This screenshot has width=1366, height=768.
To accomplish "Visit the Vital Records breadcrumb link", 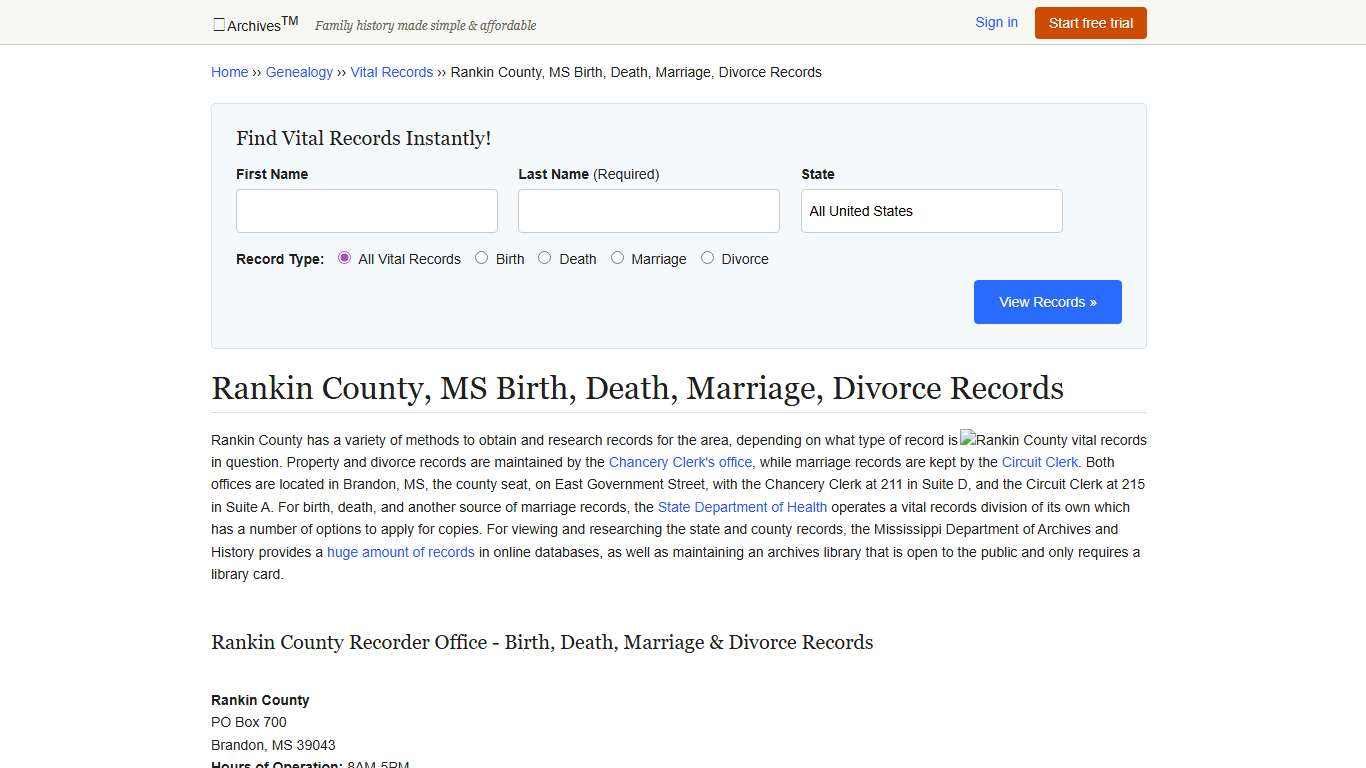I will (x=392, y=72).
